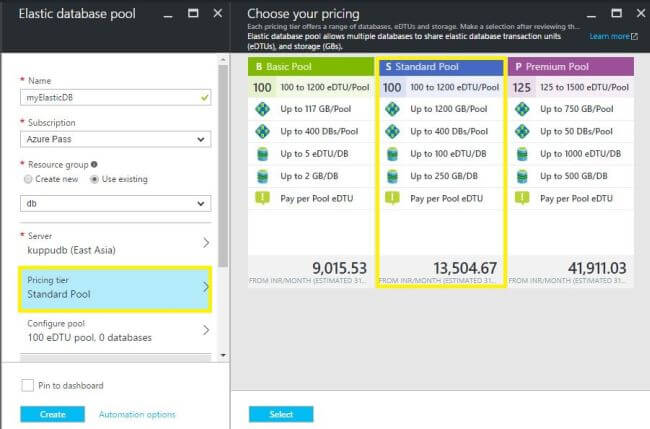The width and height of the screenshot is (650, 429).
Task: Click the 125 eDTU badge in Premium Pool
Action: [521, 87]
